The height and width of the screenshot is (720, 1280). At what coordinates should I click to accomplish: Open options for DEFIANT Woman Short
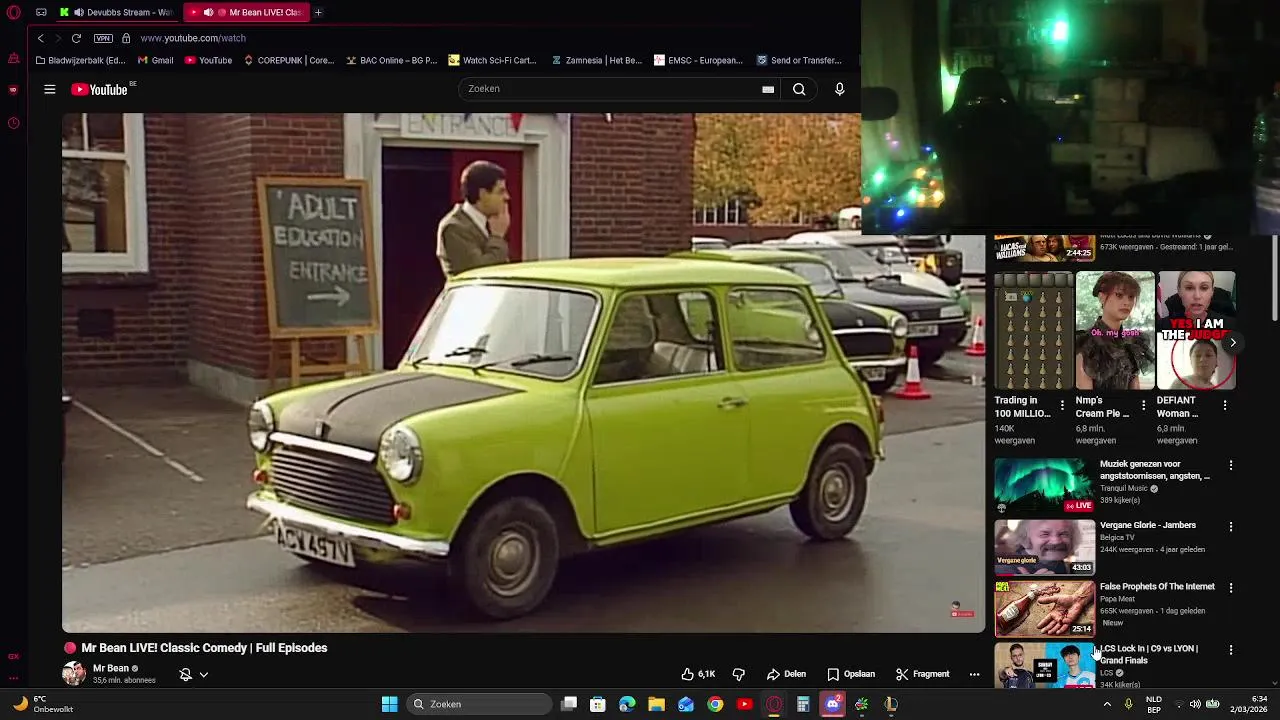pyautogui.click(x=1225, y=405)
